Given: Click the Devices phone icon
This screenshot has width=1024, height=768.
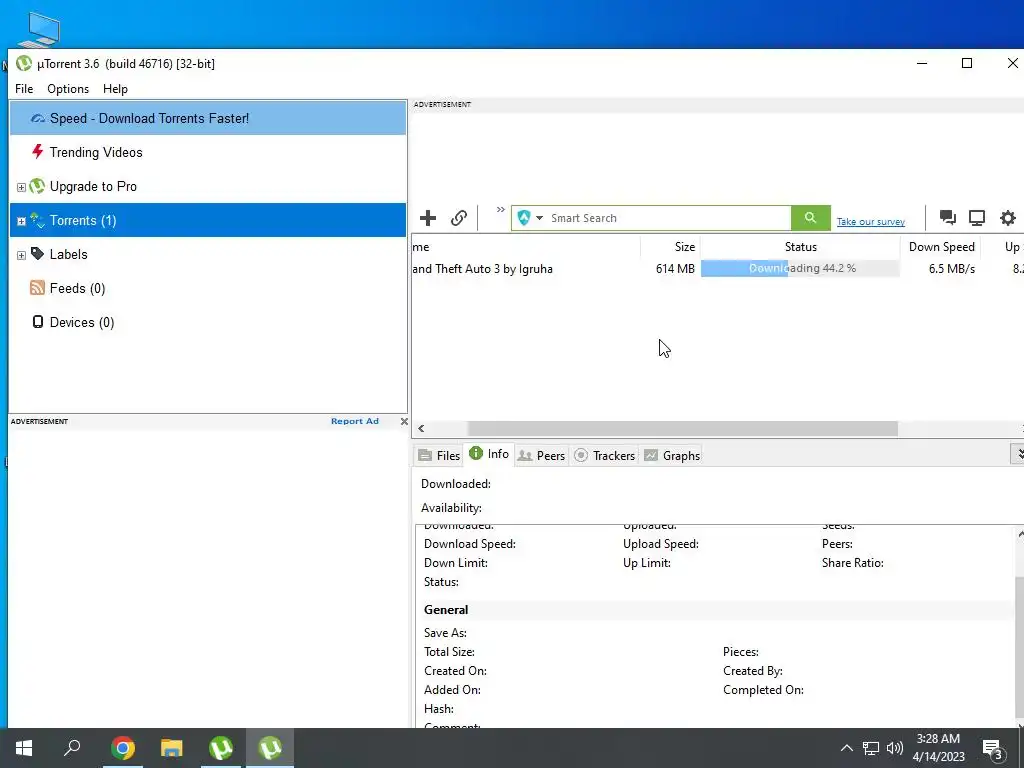Looking at the screenshot, I should click(x=38, y=322).
